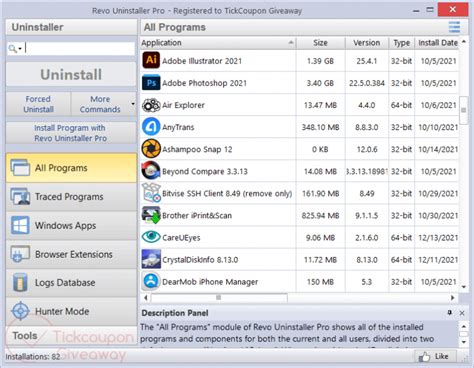Click the Forced Uninstall button
The height and width of the screenshot is (368, 474).
point(38,104)
